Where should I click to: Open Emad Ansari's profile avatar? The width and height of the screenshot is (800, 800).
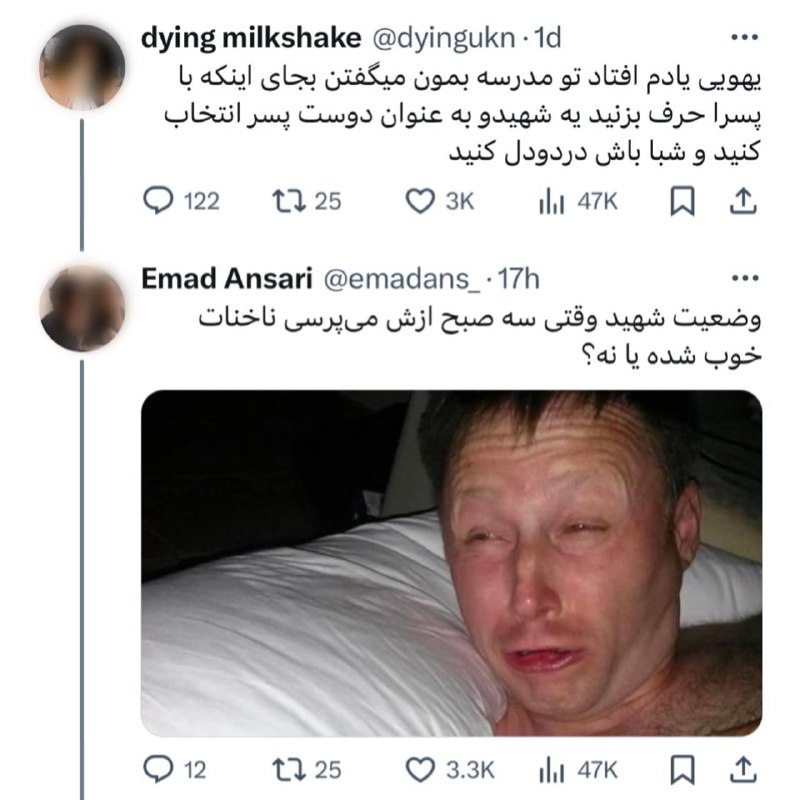point(82,309)
